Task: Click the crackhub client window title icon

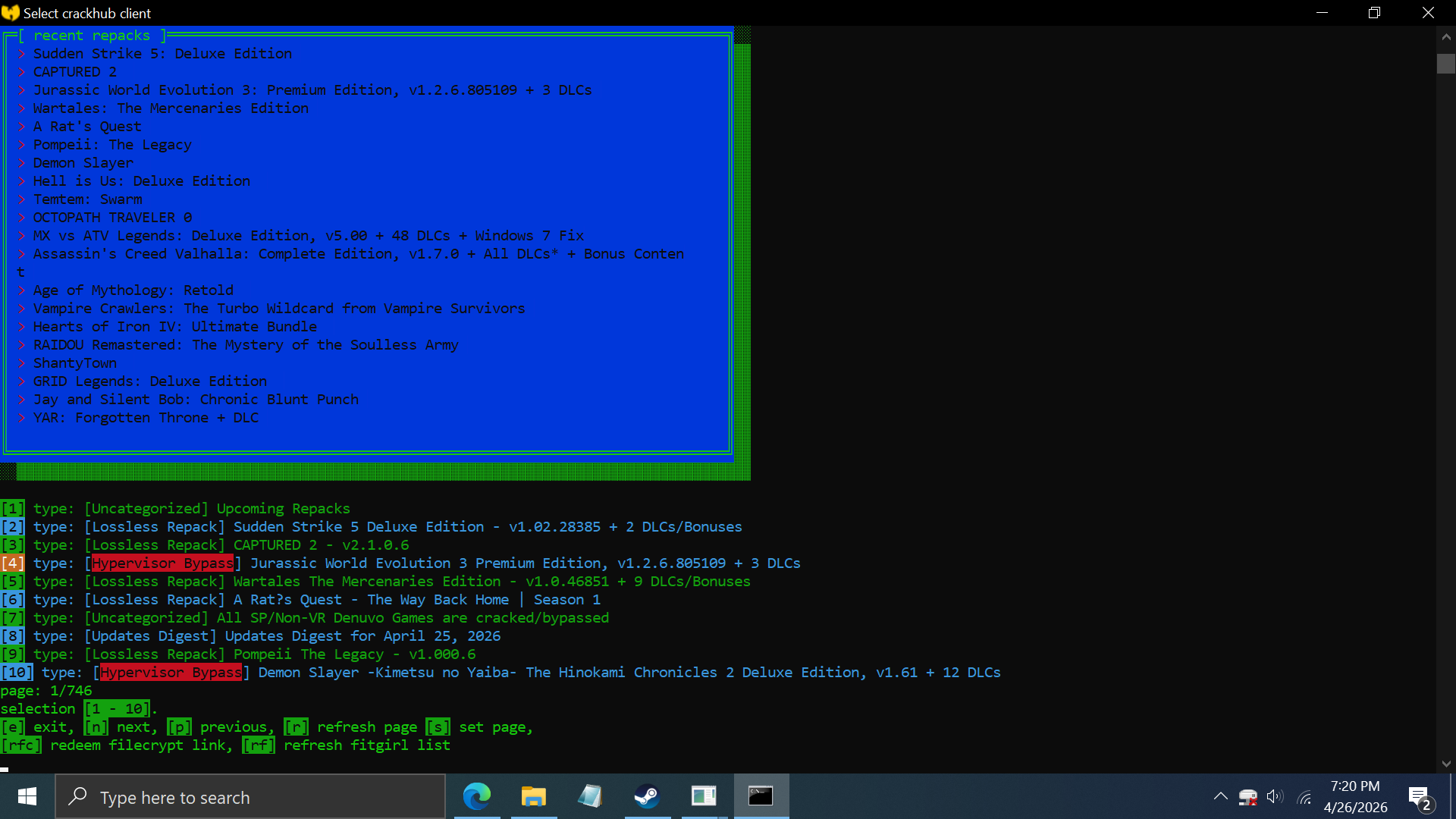Action: pyautogui.click(x=10, y=13)
